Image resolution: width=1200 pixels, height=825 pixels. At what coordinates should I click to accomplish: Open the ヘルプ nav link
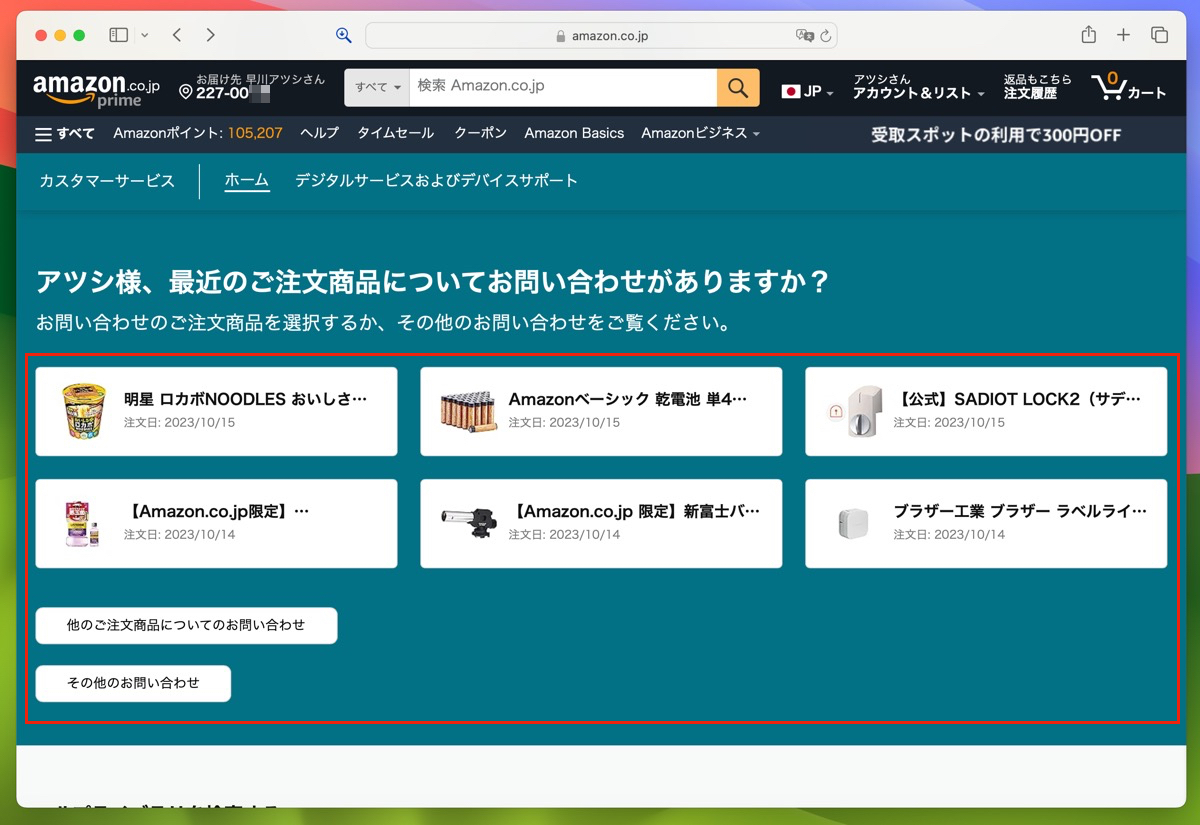coord(320,134)
